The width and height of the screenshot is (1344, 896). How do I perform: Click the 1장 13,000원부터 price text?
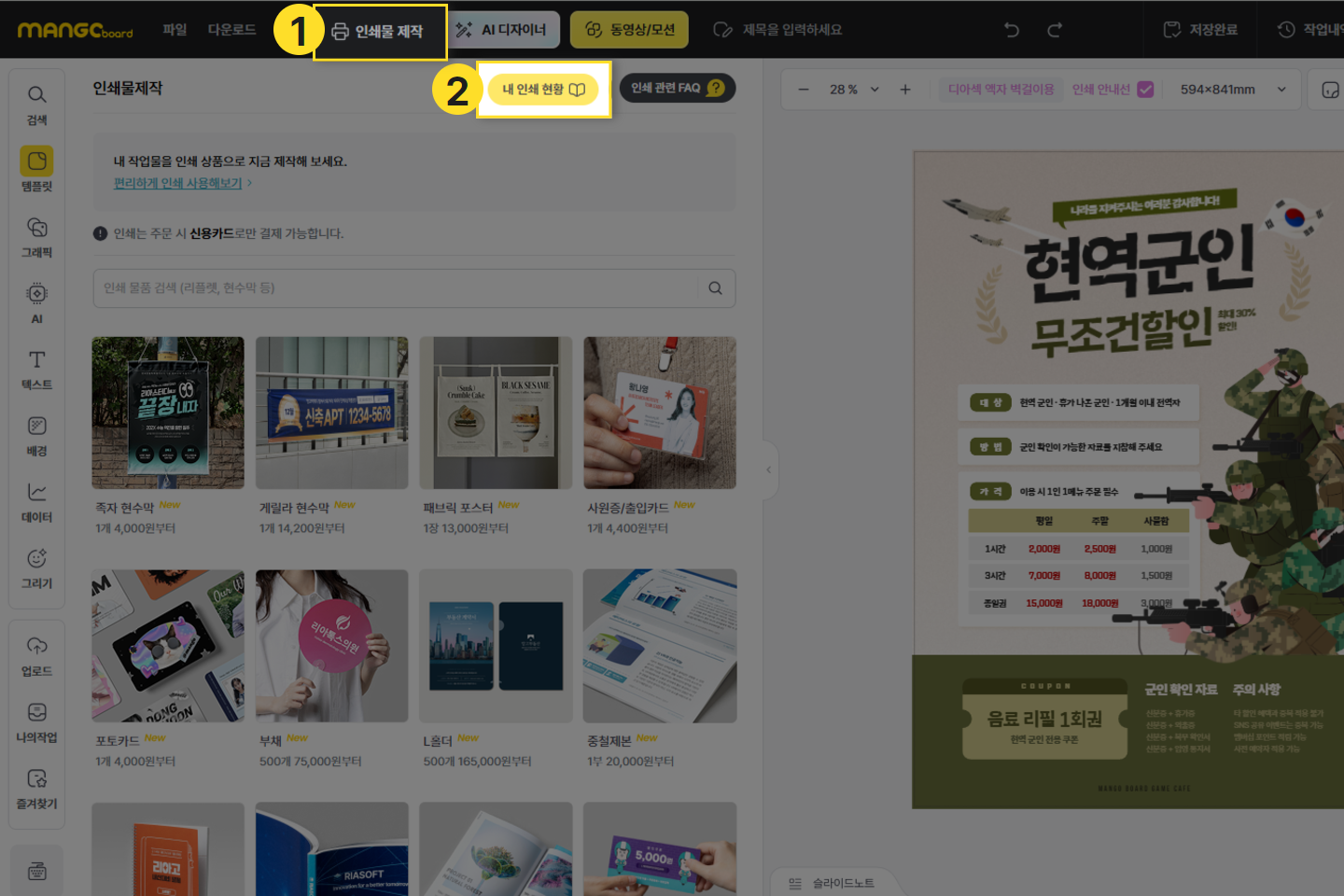click(466, 528)
